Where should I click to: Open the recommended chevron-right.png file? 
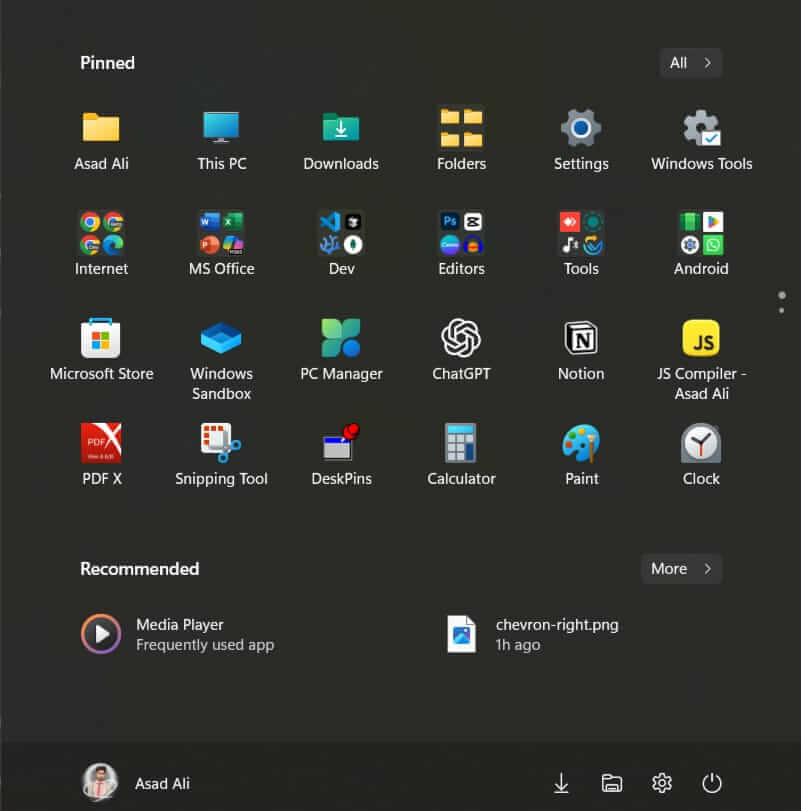coord(534,634)
